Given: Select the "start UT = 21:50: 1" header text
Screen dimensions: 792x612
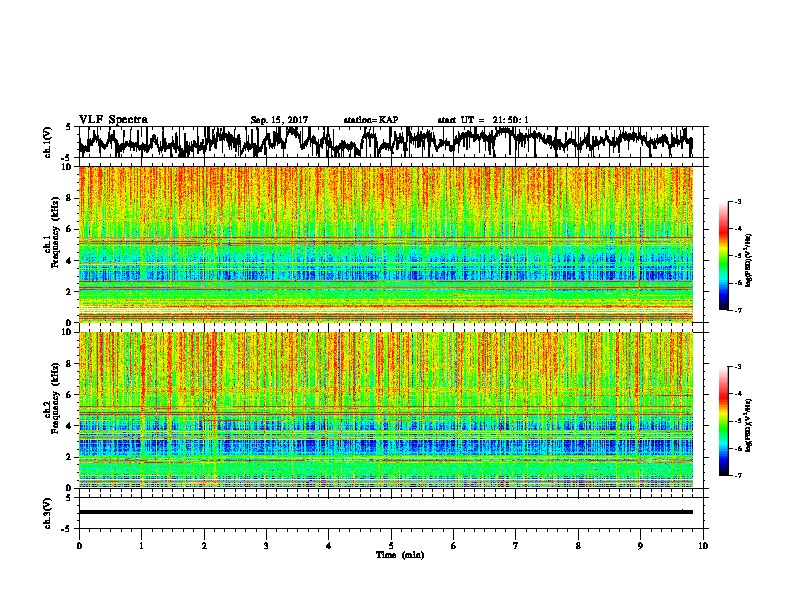Looking at the screenshot, I should click(483, 120).
